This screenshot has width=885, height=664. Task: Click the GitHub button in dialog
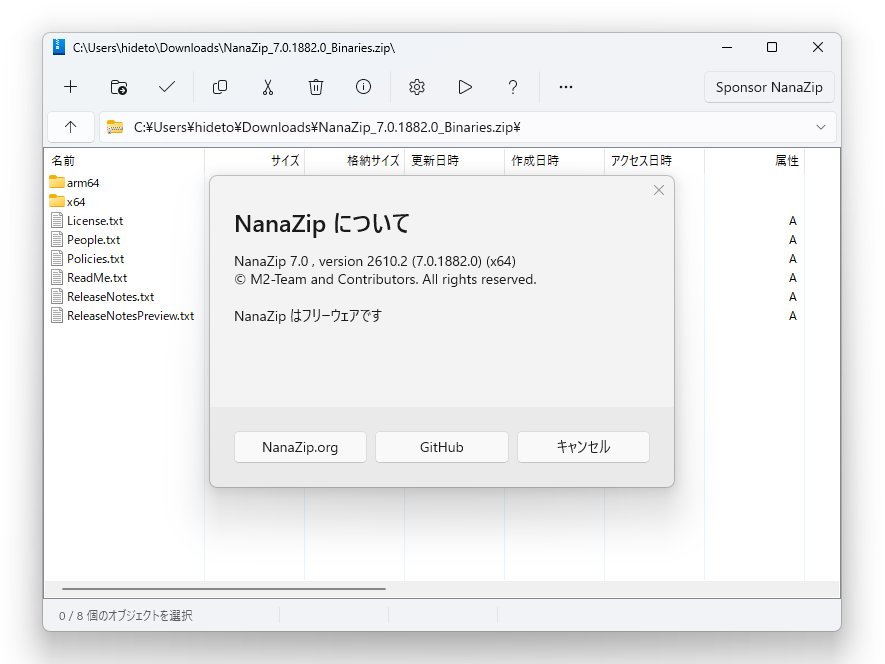click(442, 447)
